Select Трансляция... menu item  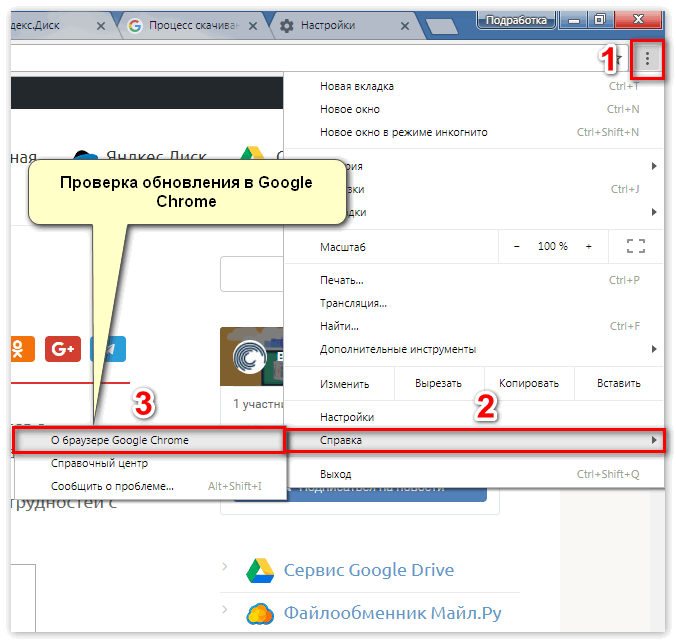(473, 303)
